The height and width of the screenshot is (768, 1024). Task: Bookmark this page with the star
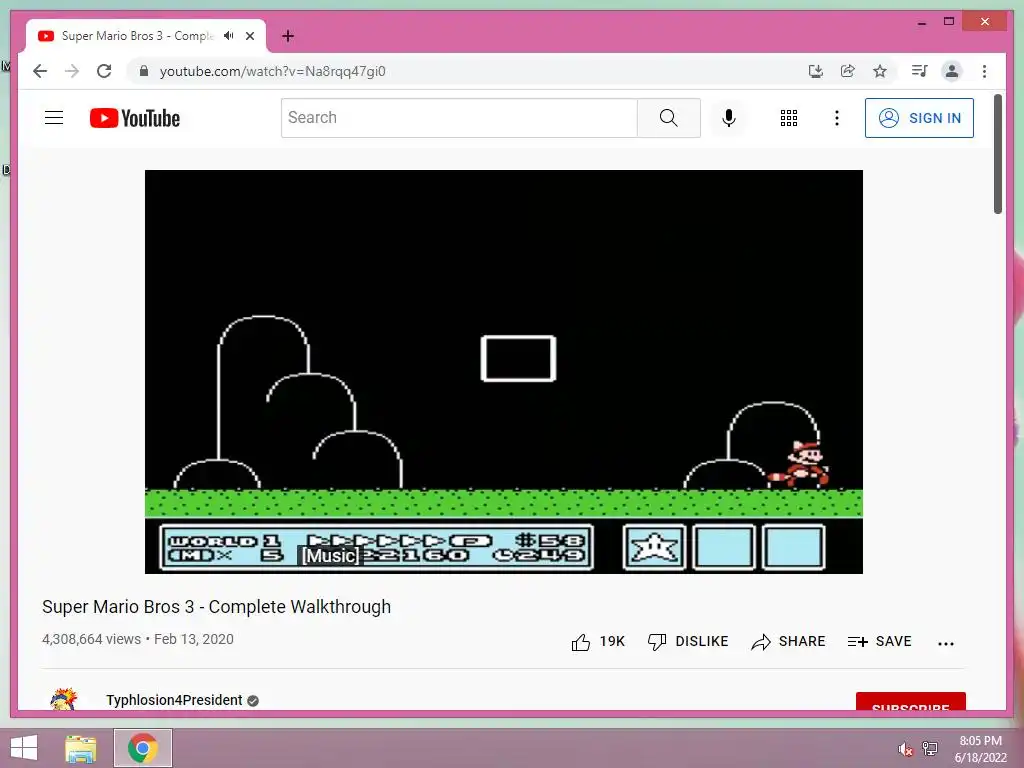tap(880, 71)
